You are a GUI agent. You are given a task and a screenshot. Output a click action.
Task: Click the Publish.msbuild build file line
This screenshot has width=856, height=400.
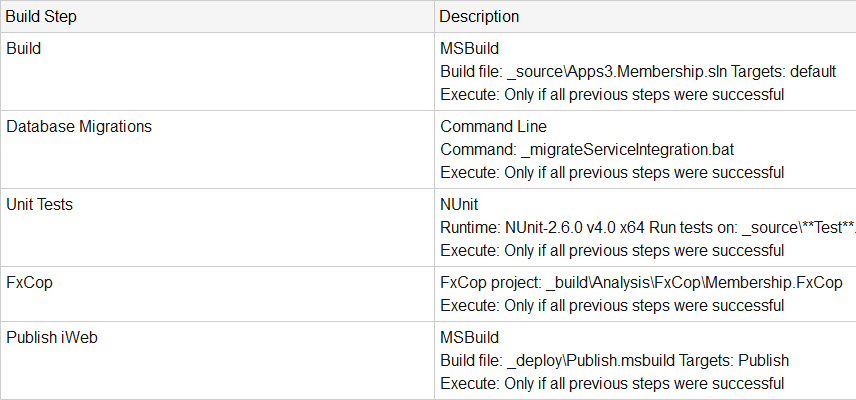click(614, 360)
